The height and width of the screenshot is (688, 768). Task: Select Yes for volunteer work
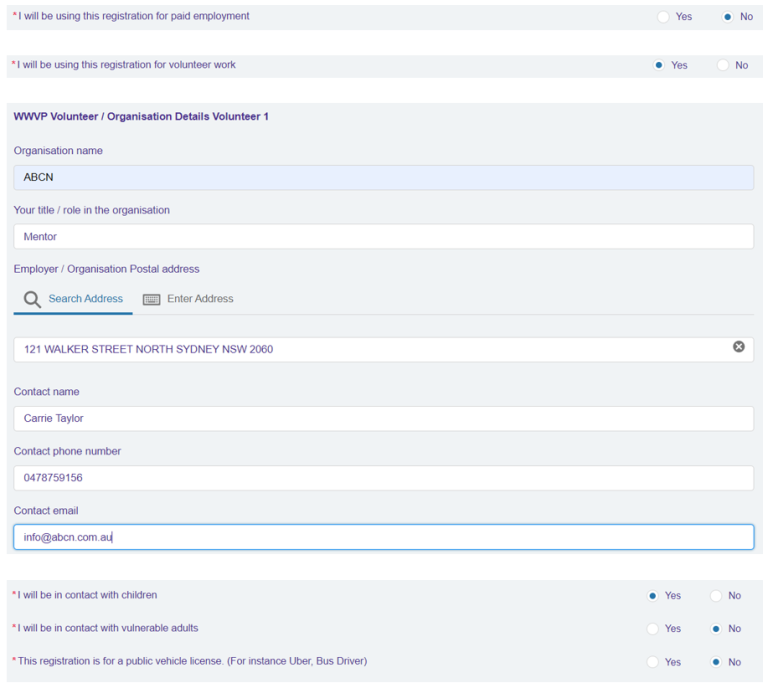[659, 65]
